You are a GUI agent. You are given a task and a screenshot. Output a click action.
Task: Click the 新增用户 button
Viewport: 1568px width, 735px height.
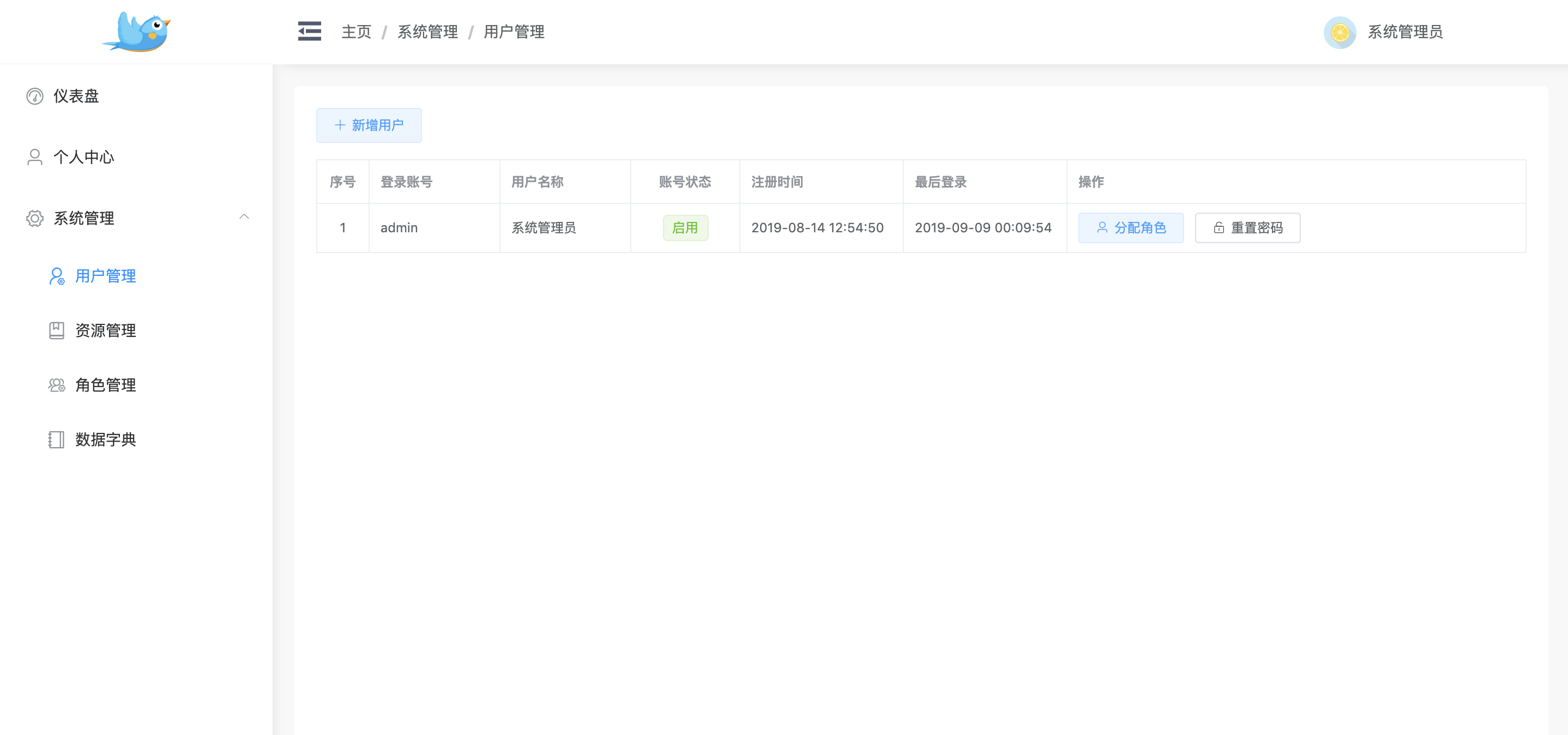click(x=369, y=125)
